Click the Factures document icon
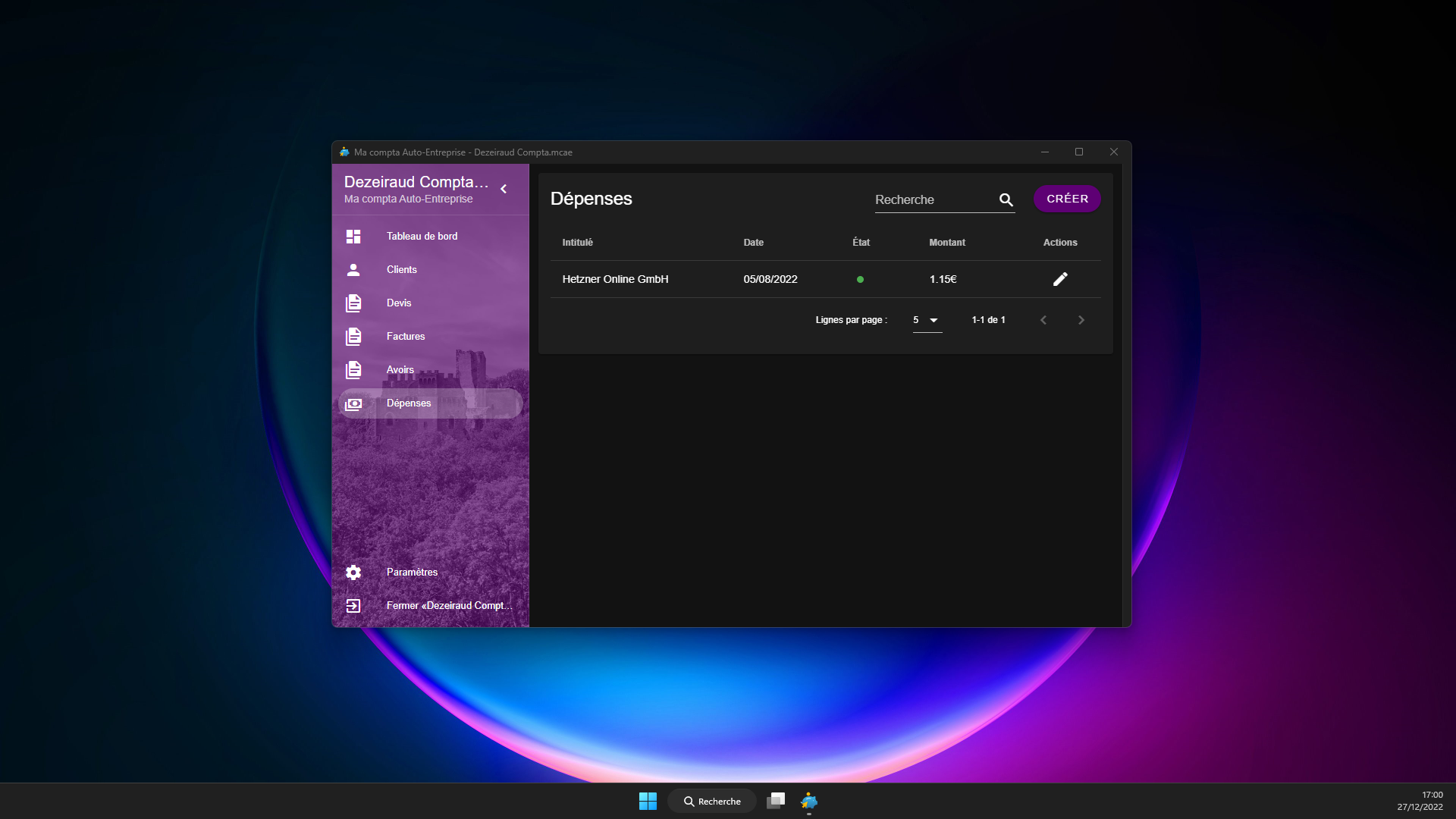Viewport: 1456px width, 819px height. click(353, 336)
